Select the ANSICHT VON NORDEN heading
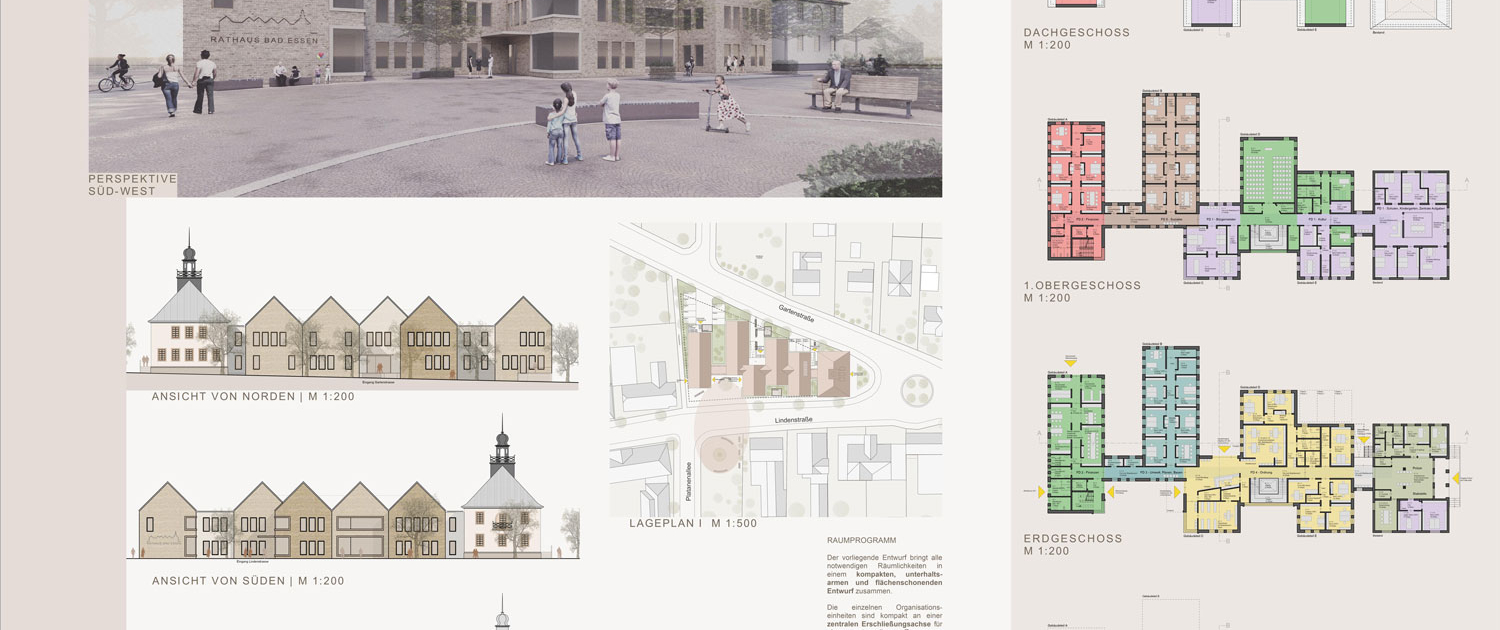The image size is (1500, 630). 253,397
